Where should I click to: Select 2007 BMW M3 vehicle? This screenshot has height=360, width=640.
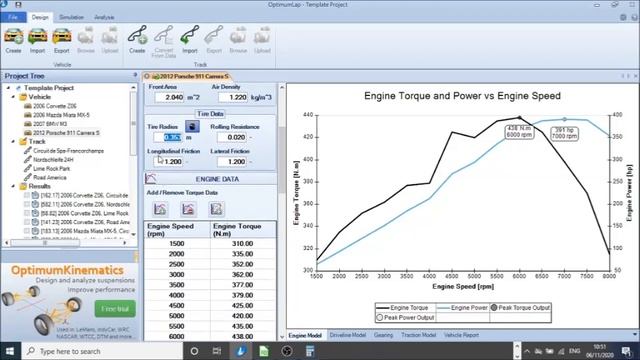[50, 124]
